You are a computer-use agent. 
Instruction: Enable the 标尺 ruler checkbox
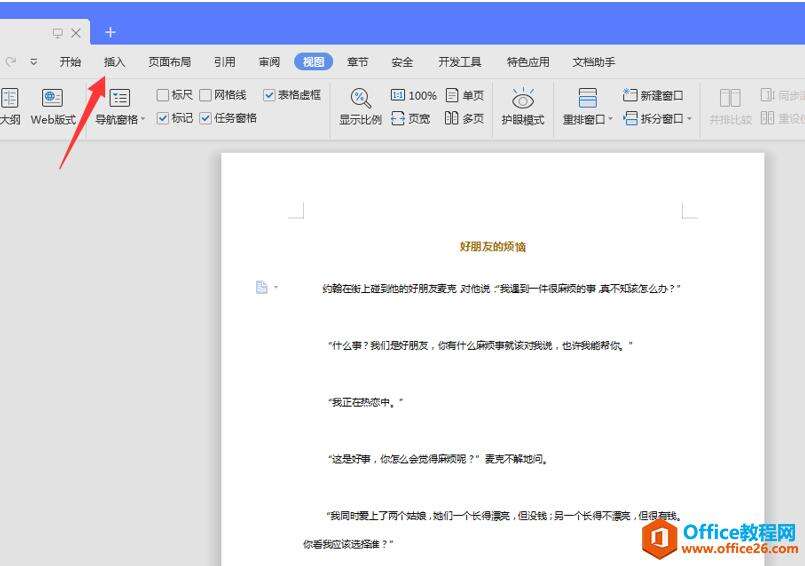[x=163, y=96]
